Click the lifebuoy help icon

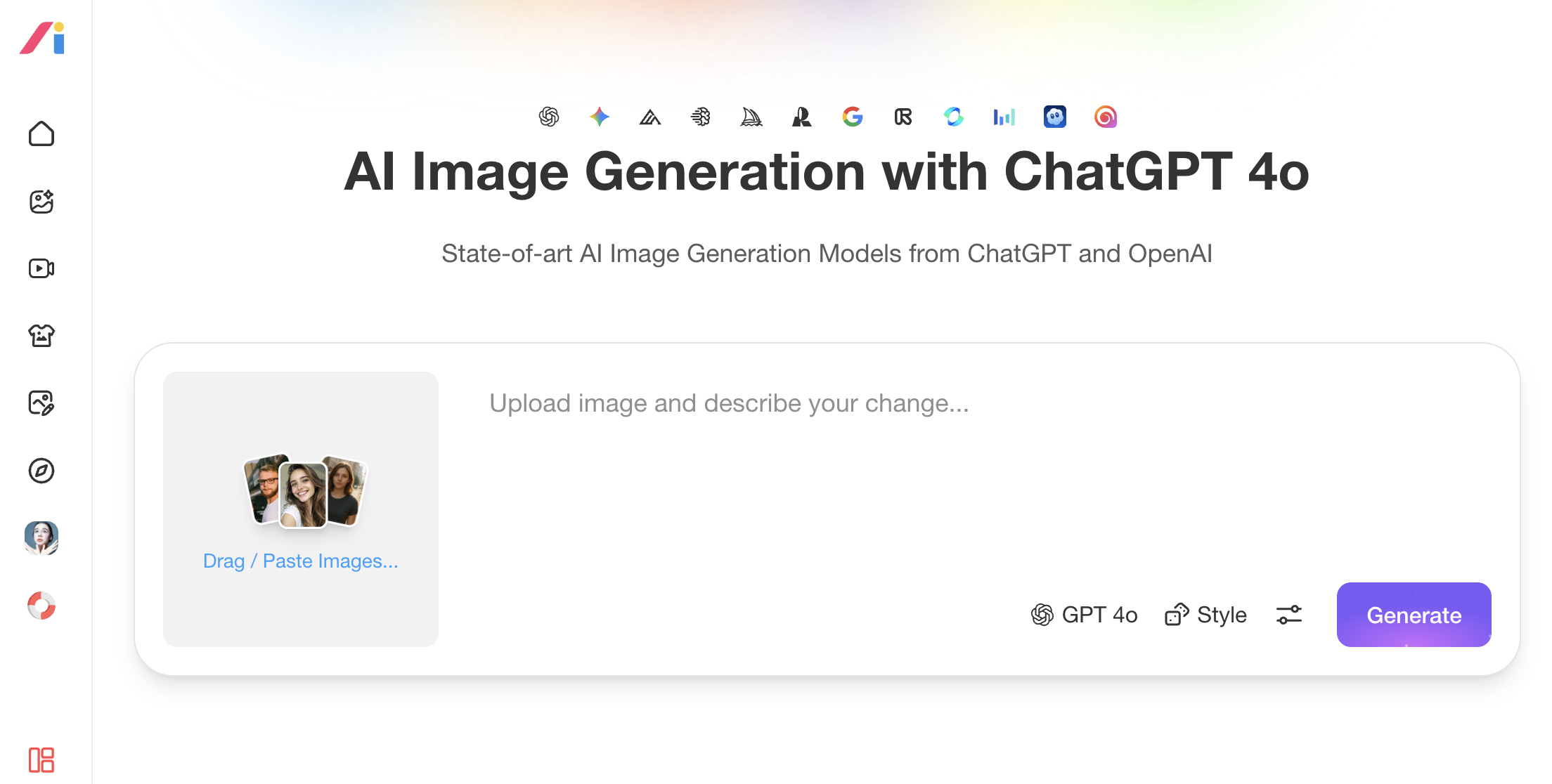pyautogui.click(x=41, y=606)
